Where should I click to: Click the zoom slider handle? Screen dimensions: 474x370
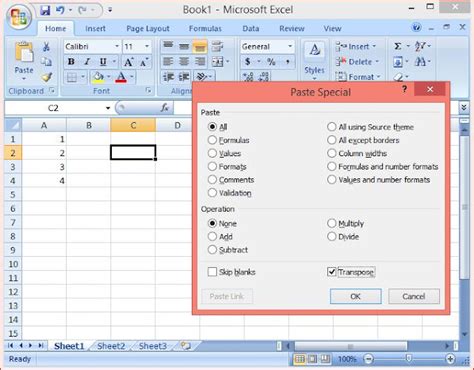click(409, 359)
